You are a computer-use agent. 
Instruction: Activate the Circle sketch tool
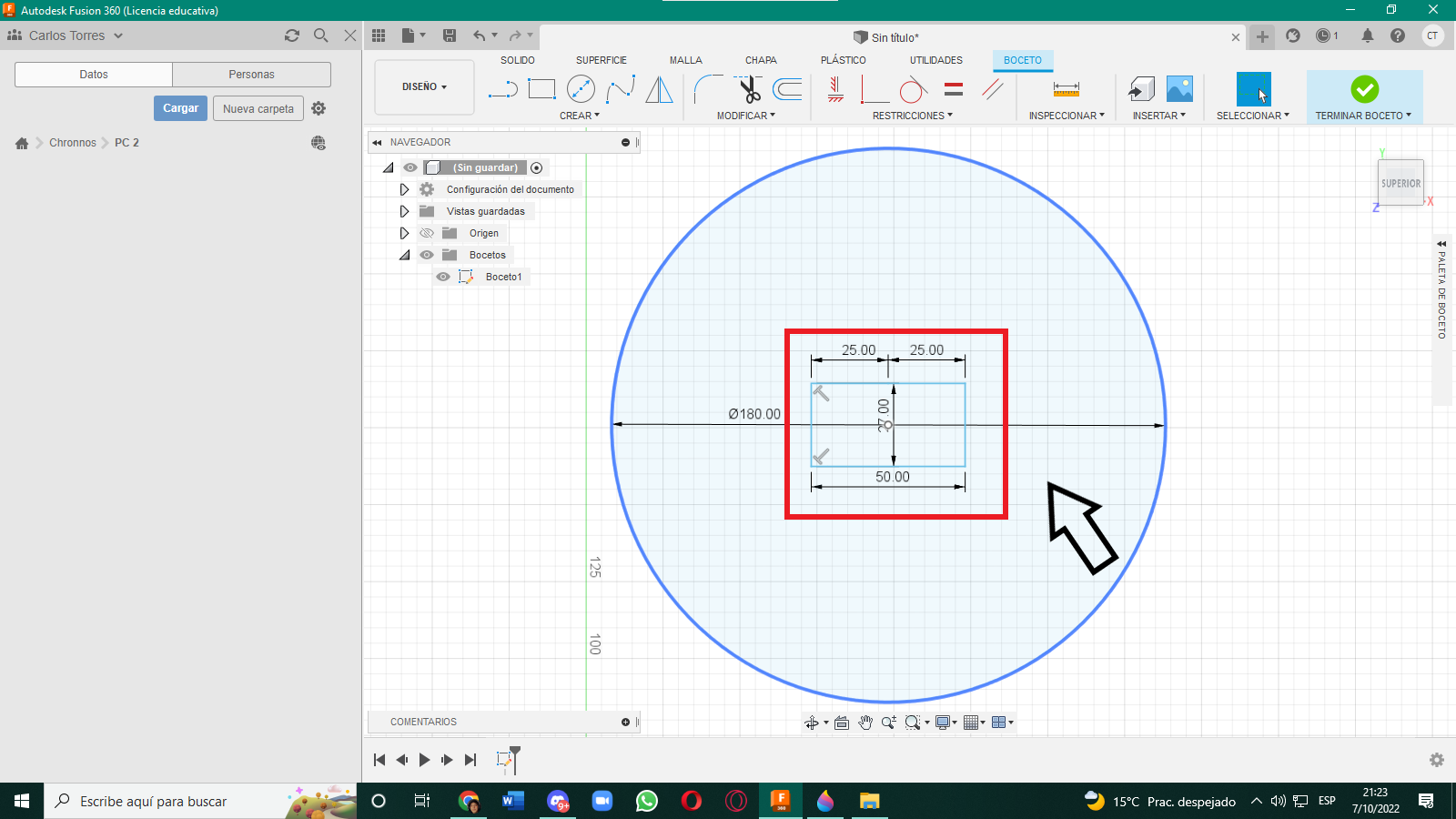581,89
